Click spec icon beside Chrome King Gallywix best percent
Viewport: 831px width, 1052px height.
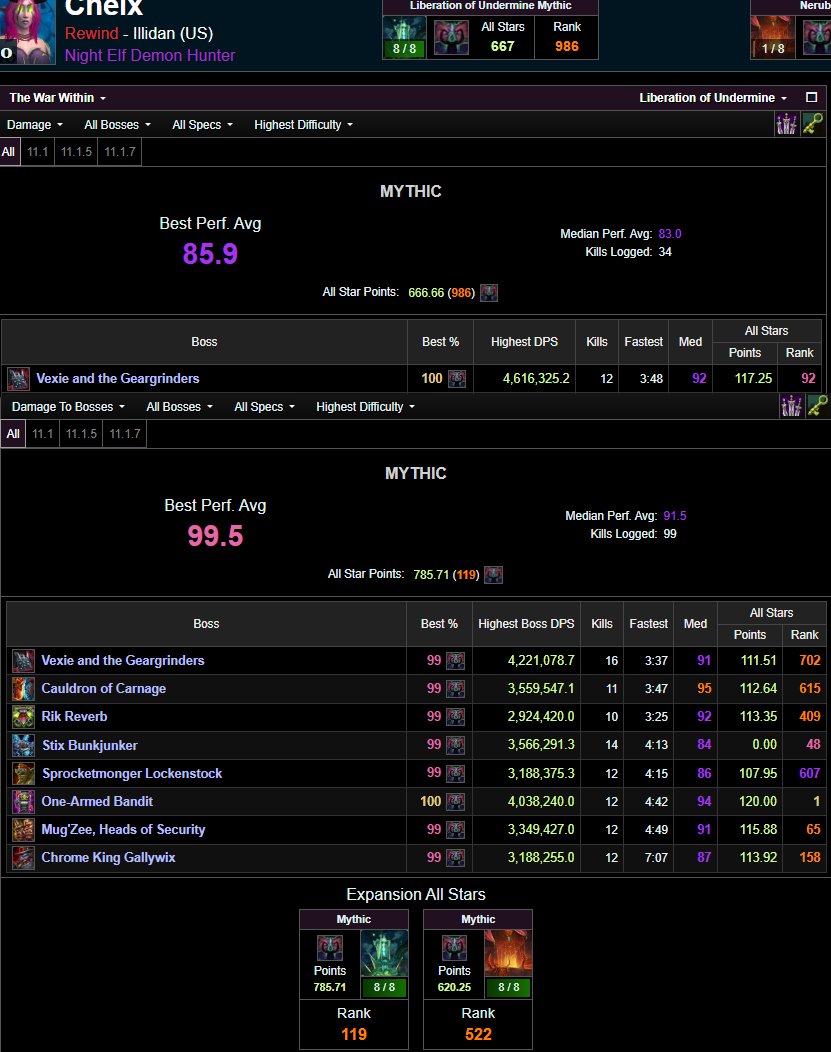pyautogui.click(x=455, y=857)
